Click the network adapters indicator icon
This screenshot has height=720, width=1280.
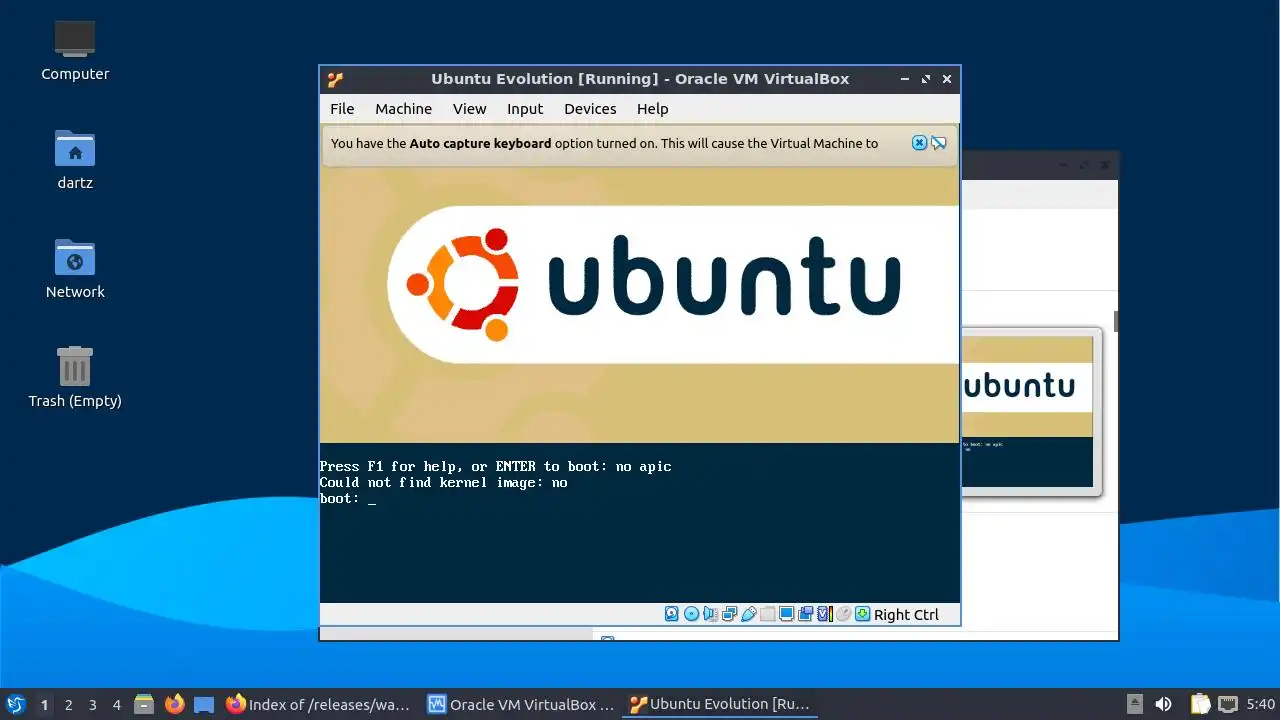point(730,614)
